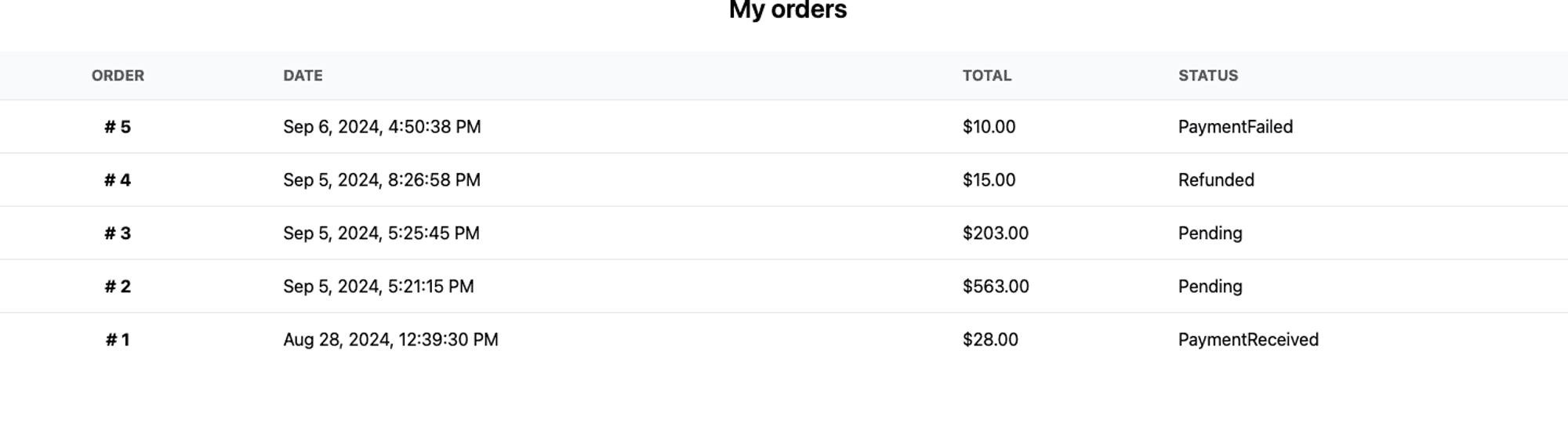Image resolution: width=1568 pixels, height=427 pixels.
Task: Click order # 3 link
Action: pos(118,233)
